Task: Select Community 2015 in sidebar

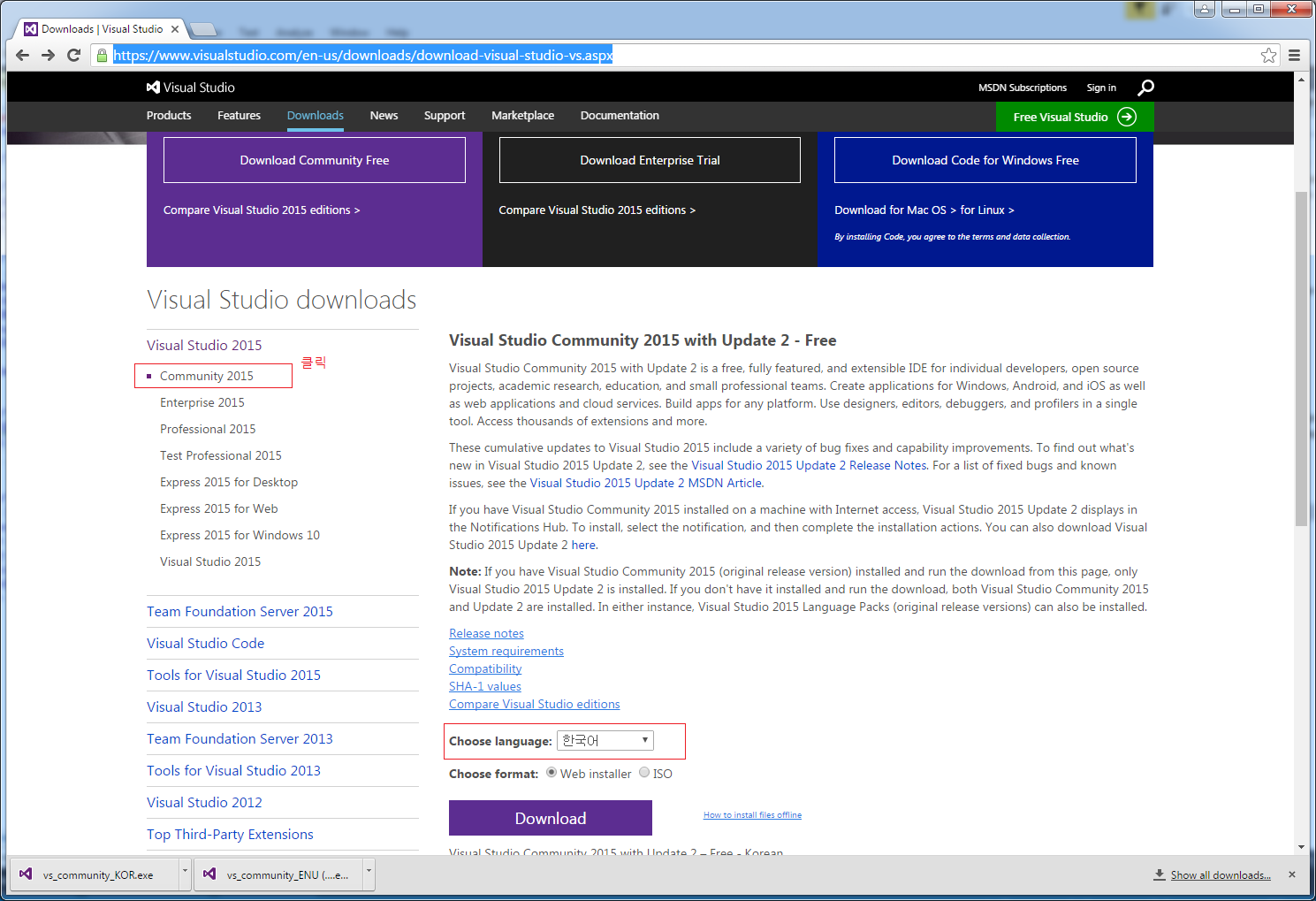Action: click(207, 376)
